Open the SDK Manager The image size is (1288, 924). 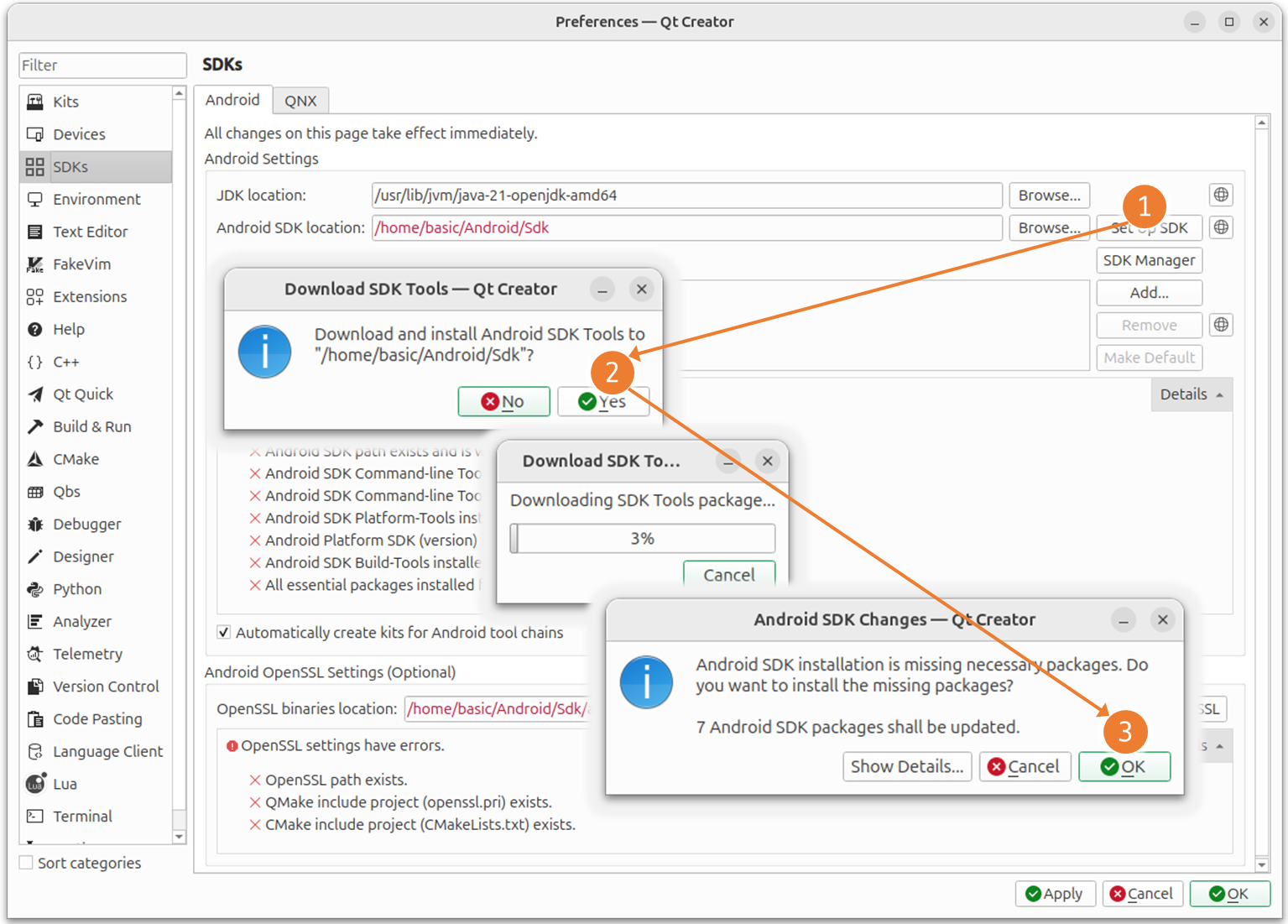tap(1149, 260)
